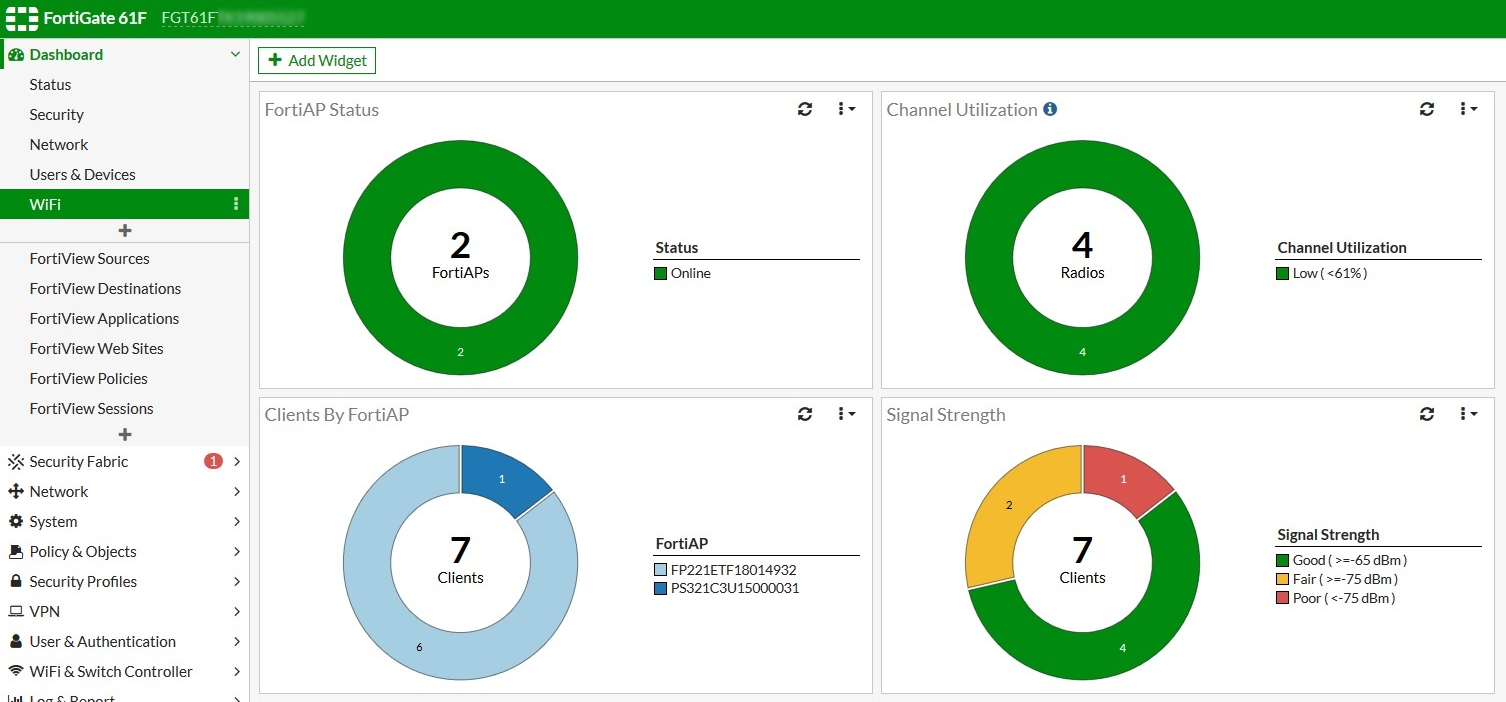The height and width of the screenshot is (702, 1506).
Task: Click the FGT61F hostname in header
Action: coord(232,18)
